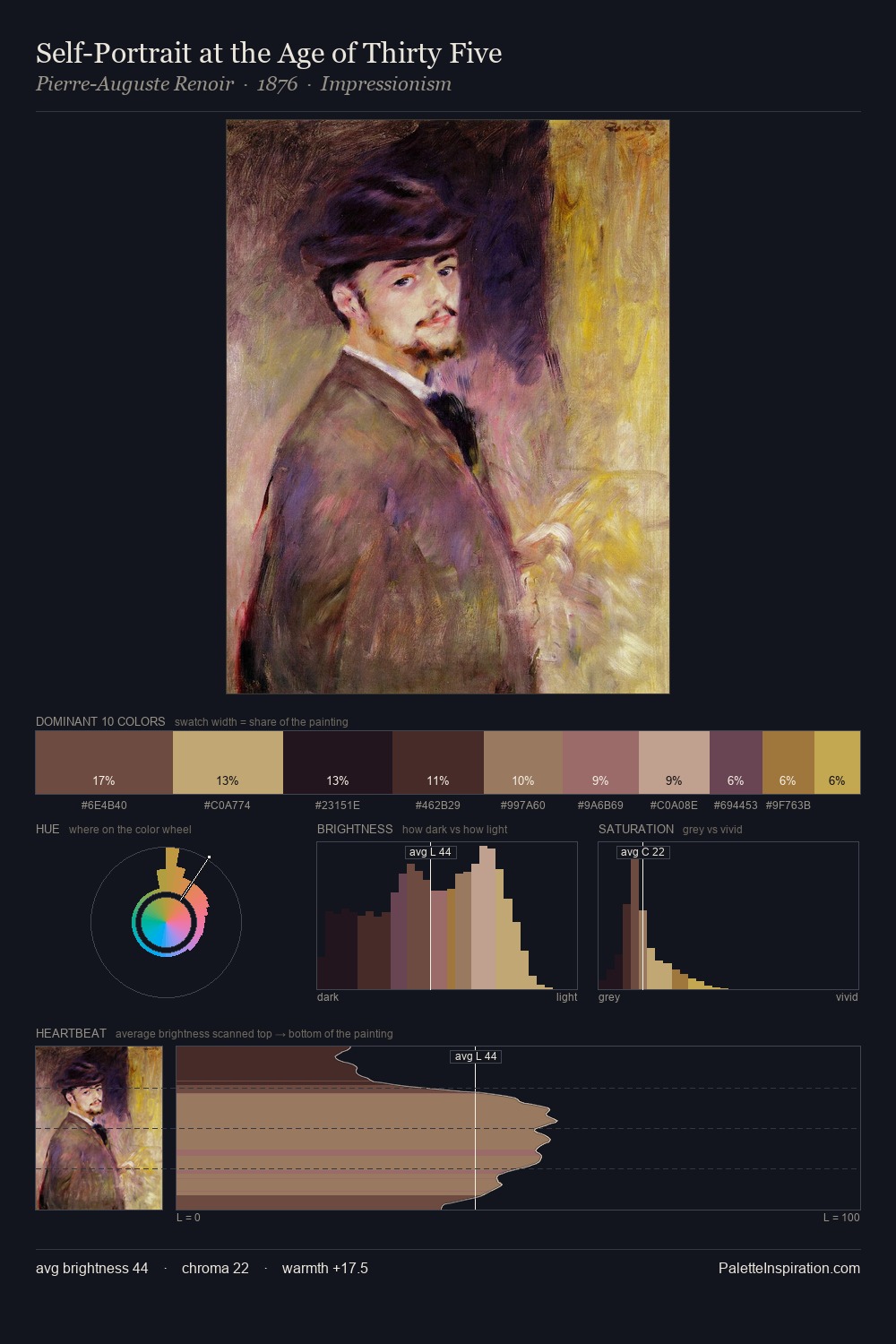Click the rightmost yellow 6% swatch
Image resolution: width=896 pixels, height=1344 pixels.
pos(837,762)
